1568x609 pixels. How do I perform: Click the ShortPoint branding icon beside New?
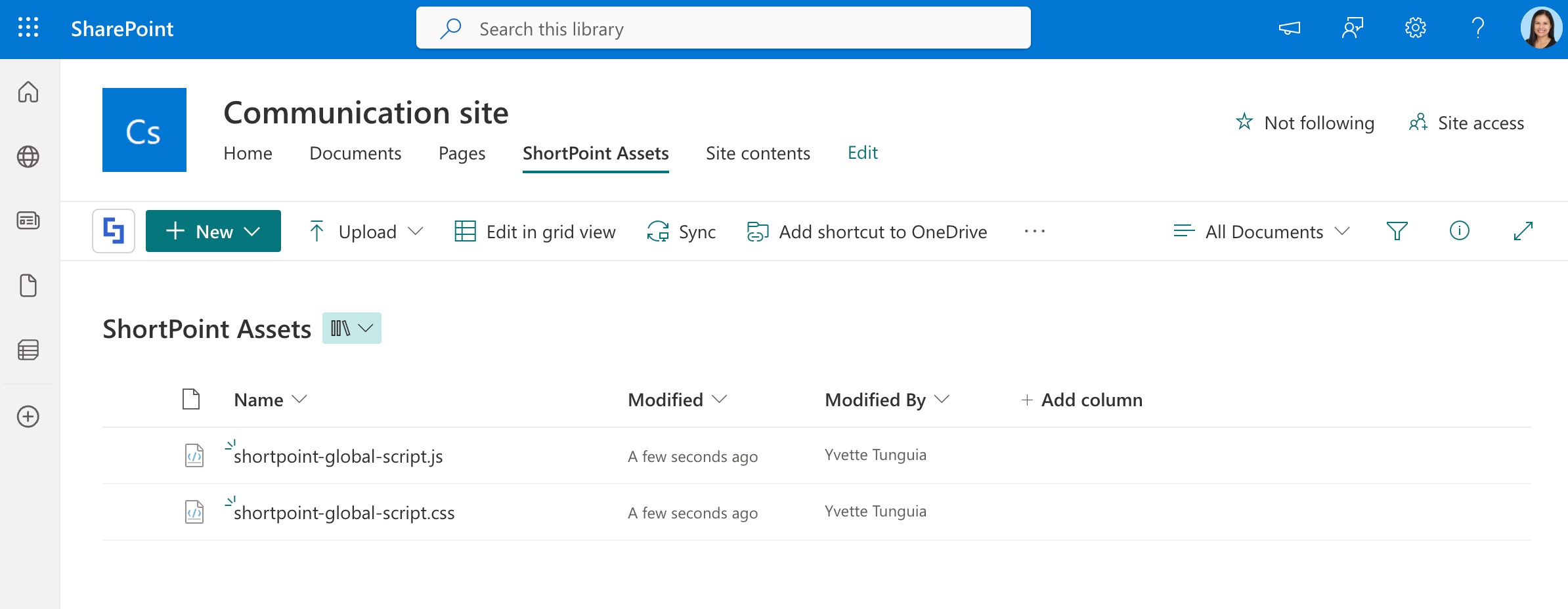coord(113,230)
